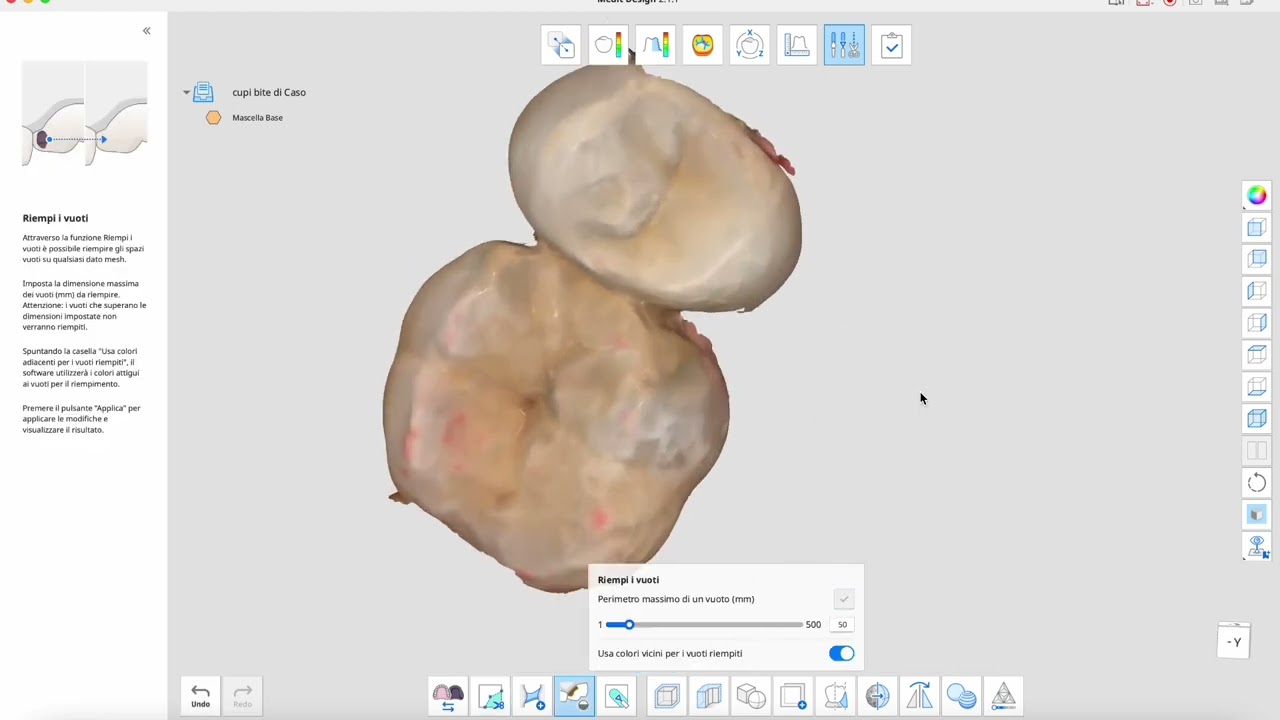Click the Perimetro massimo di un vuoto label
The image size is (1280, 720).
(x=676, y=599)
